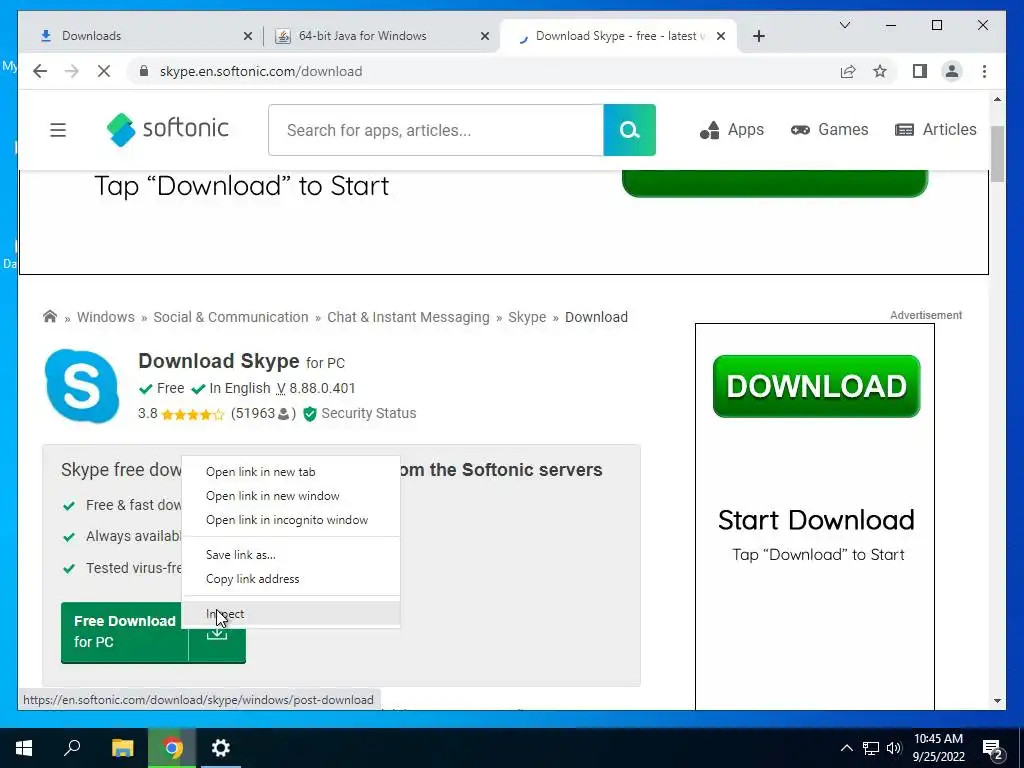
Task: Click the address bar URL
Action: (x=261, y=71)
